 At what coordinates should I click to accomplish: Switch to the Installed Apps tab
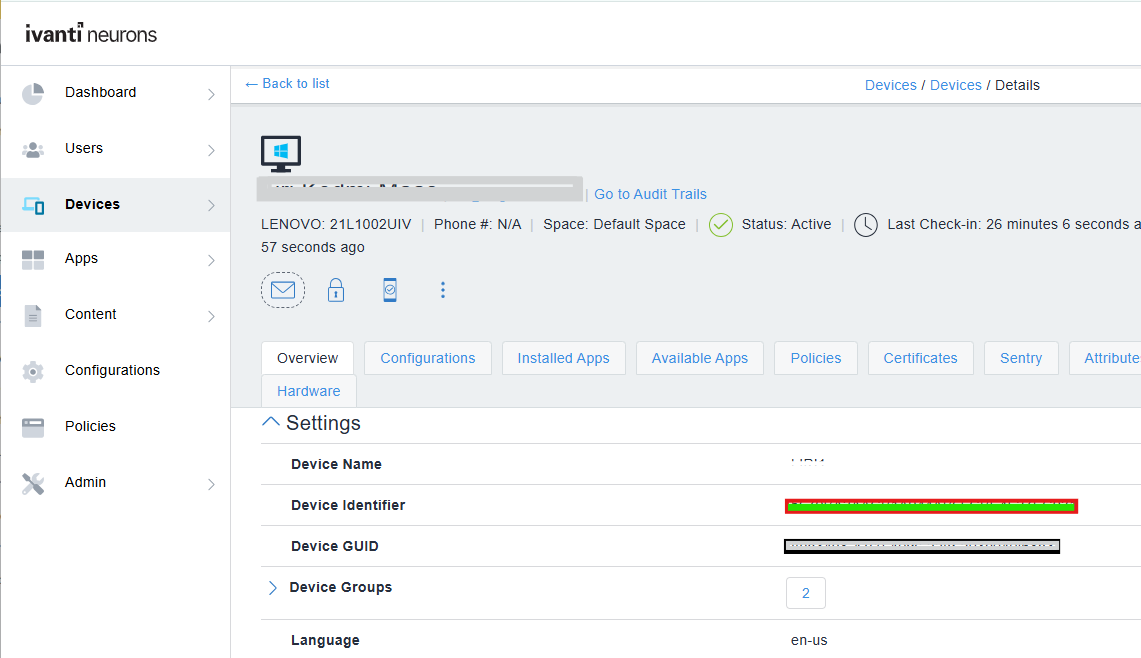pos(563,357)
